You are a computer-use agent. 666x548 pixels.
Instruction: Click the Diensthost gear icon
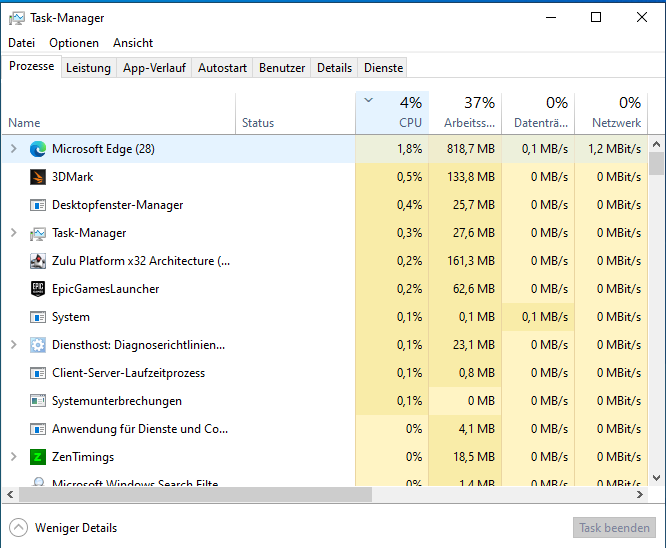pos(38,345)
